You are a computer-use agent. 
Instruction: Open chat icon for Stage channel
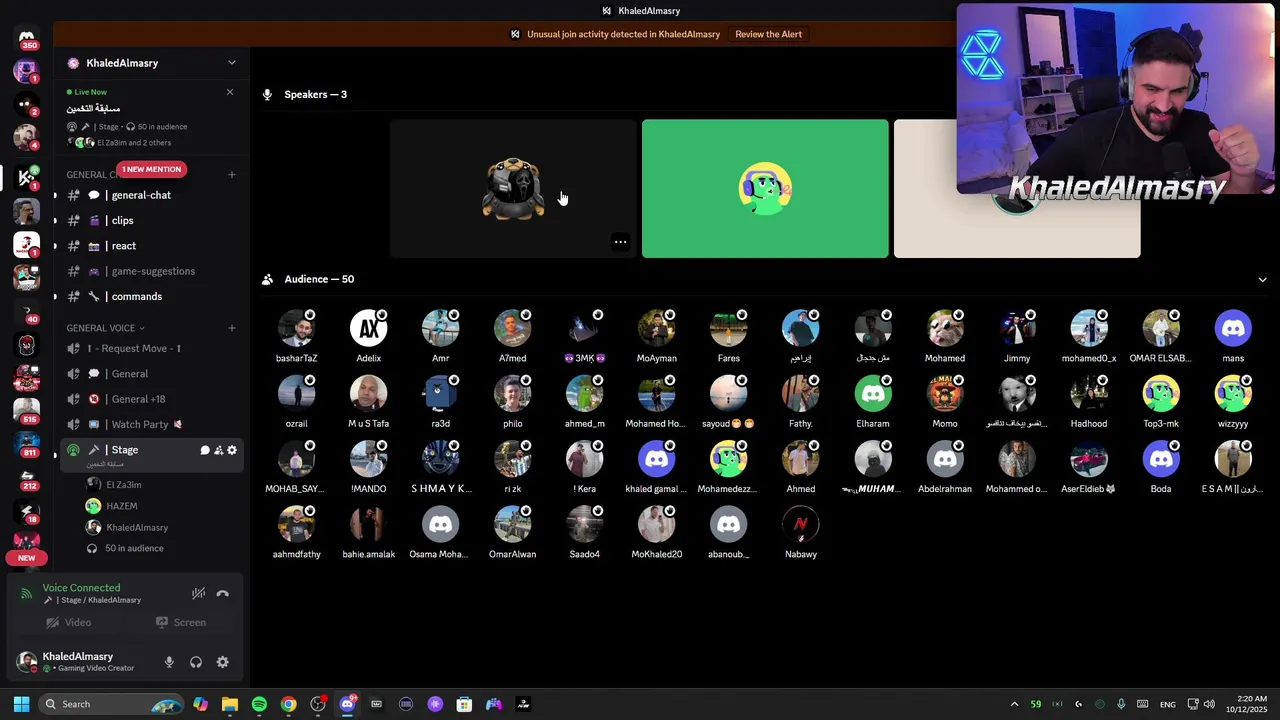tap(205, 450)
